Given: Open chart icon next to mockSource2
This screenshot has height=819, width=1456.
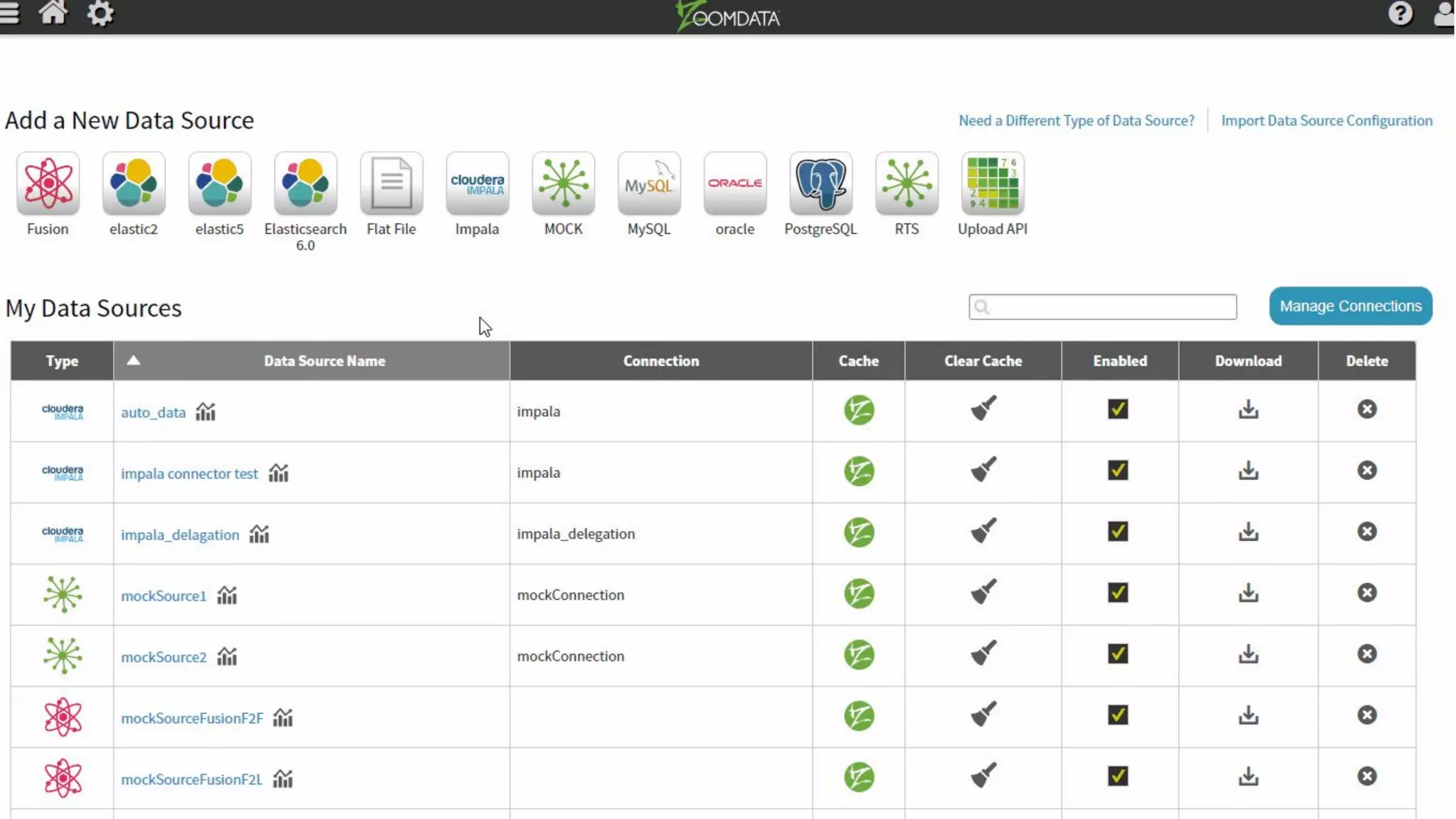Looking at the screenshot, I should (x=227, y=657).
